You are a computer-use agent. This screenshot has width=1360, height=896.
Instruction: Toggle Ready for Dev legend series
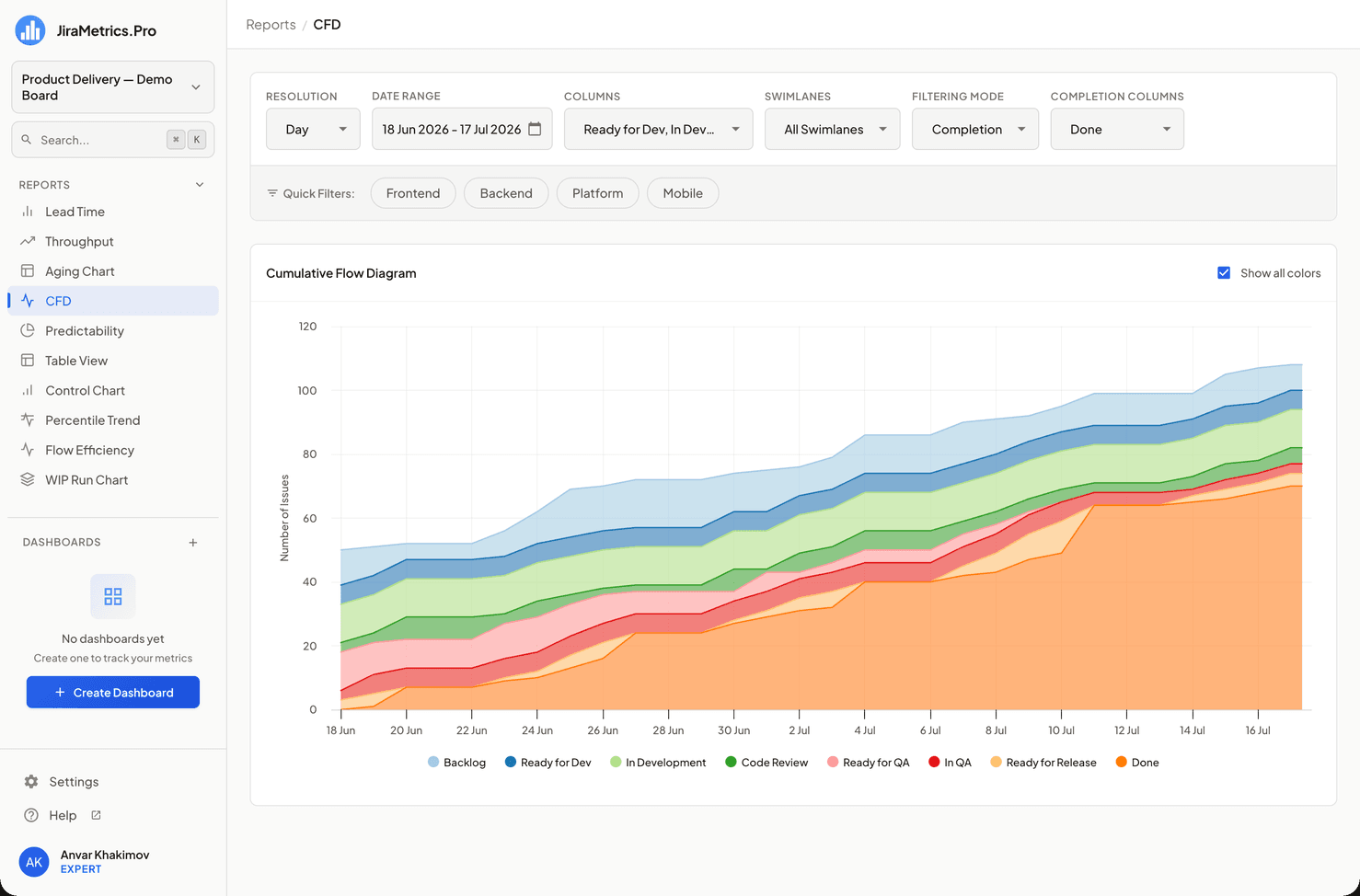(548, 763)
